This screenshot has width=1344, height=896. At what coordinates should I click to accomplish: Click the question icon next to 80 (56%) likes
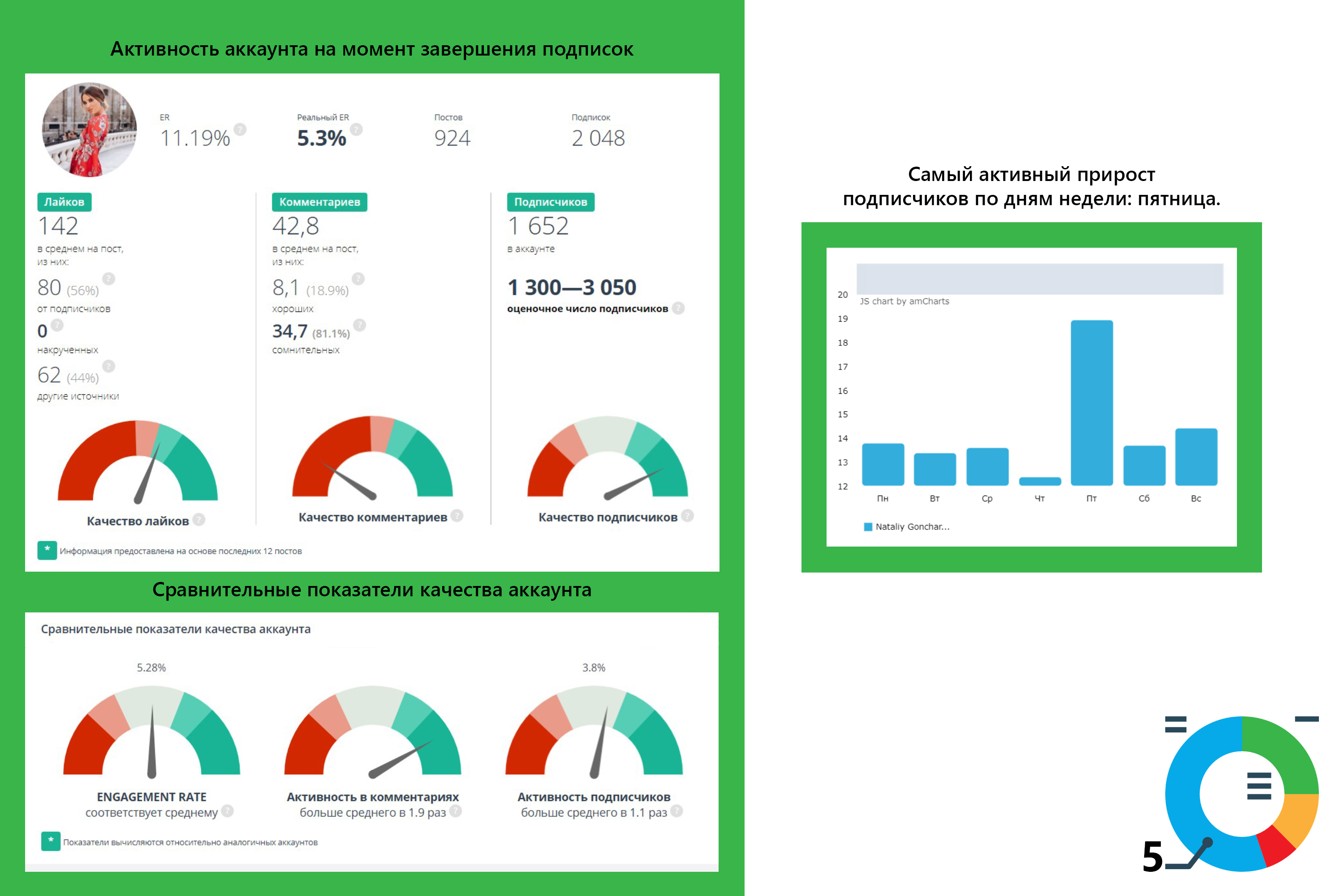108,279
